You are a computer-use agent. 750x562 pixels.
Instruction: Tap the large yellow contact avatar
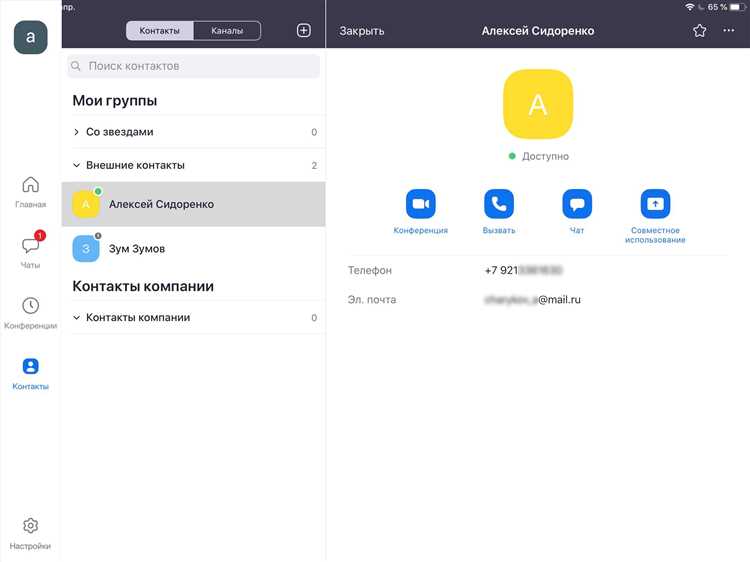[x=538, y=104]
